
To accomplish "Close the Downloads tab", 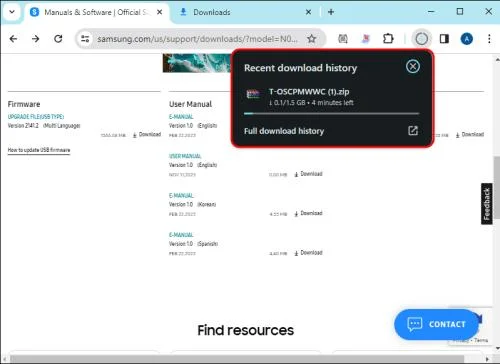I will [308, 12].
